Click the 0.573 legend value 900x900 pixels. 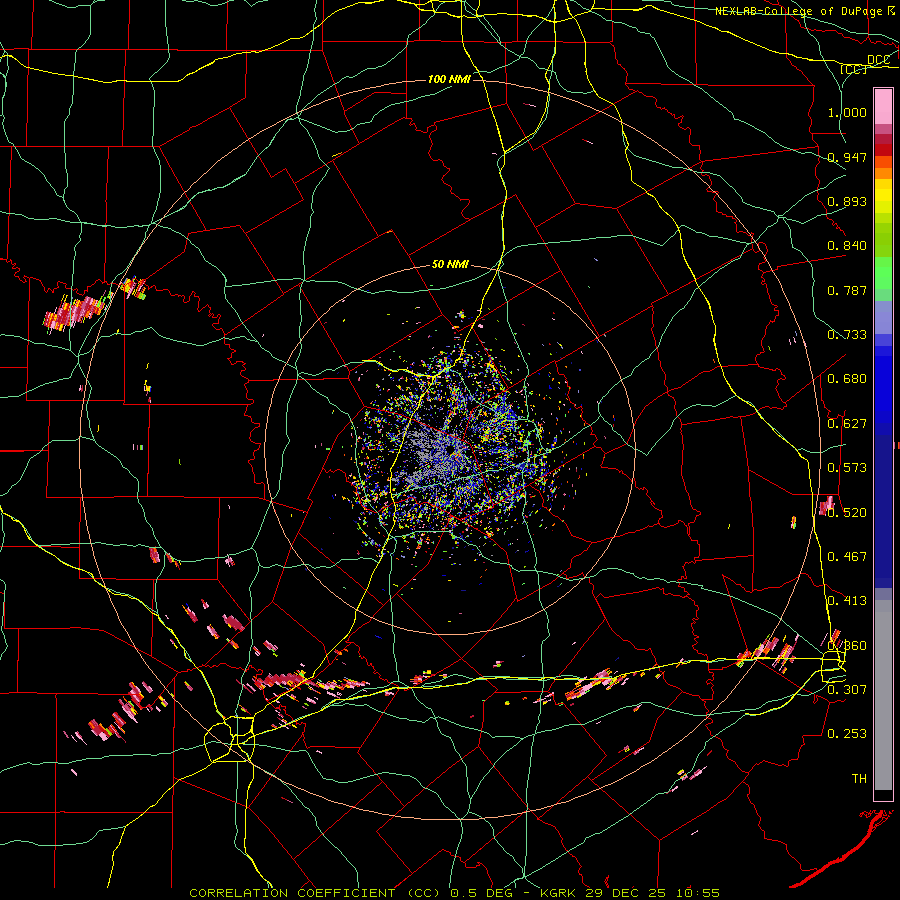pyautogui.click(x=847, y=468)
